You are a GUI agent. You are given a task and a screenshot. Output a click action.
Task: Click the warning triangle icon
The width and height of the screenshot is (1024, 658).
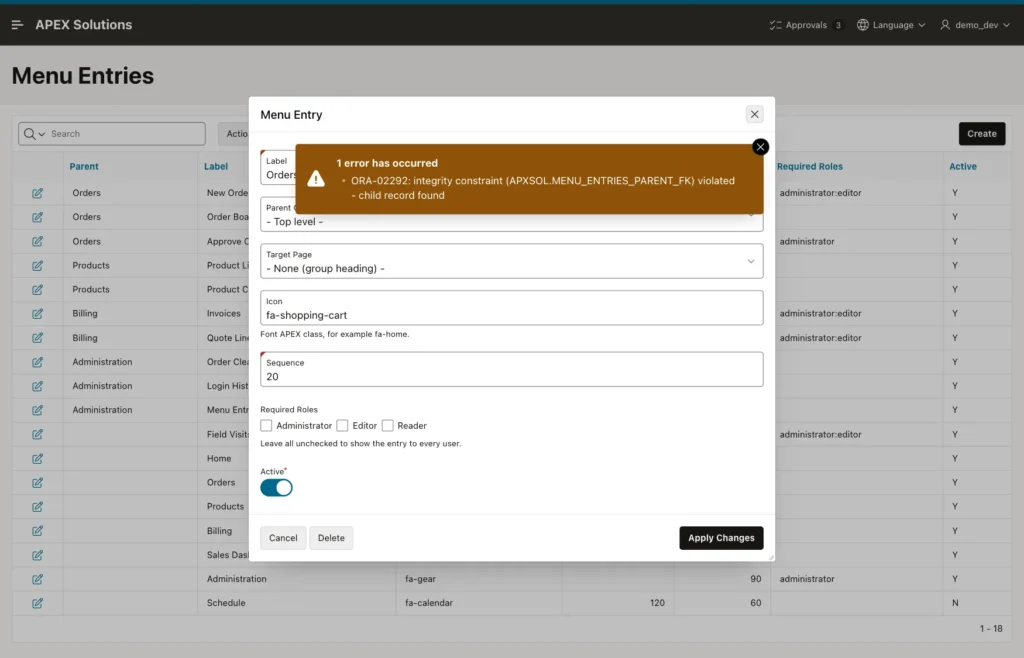316,179
